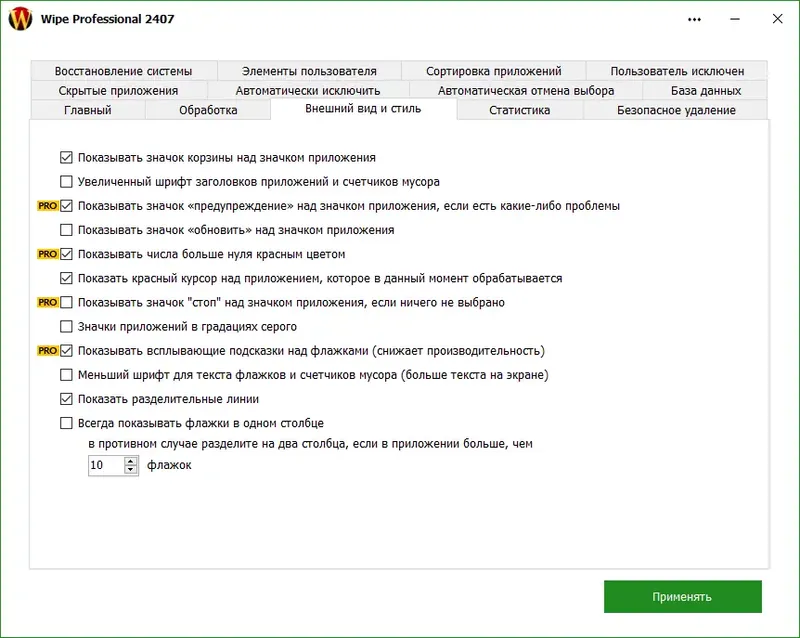Screen dimensions: 800x638
Task: Switch to Скрытые приложения tab
Action: pos(121,89)
